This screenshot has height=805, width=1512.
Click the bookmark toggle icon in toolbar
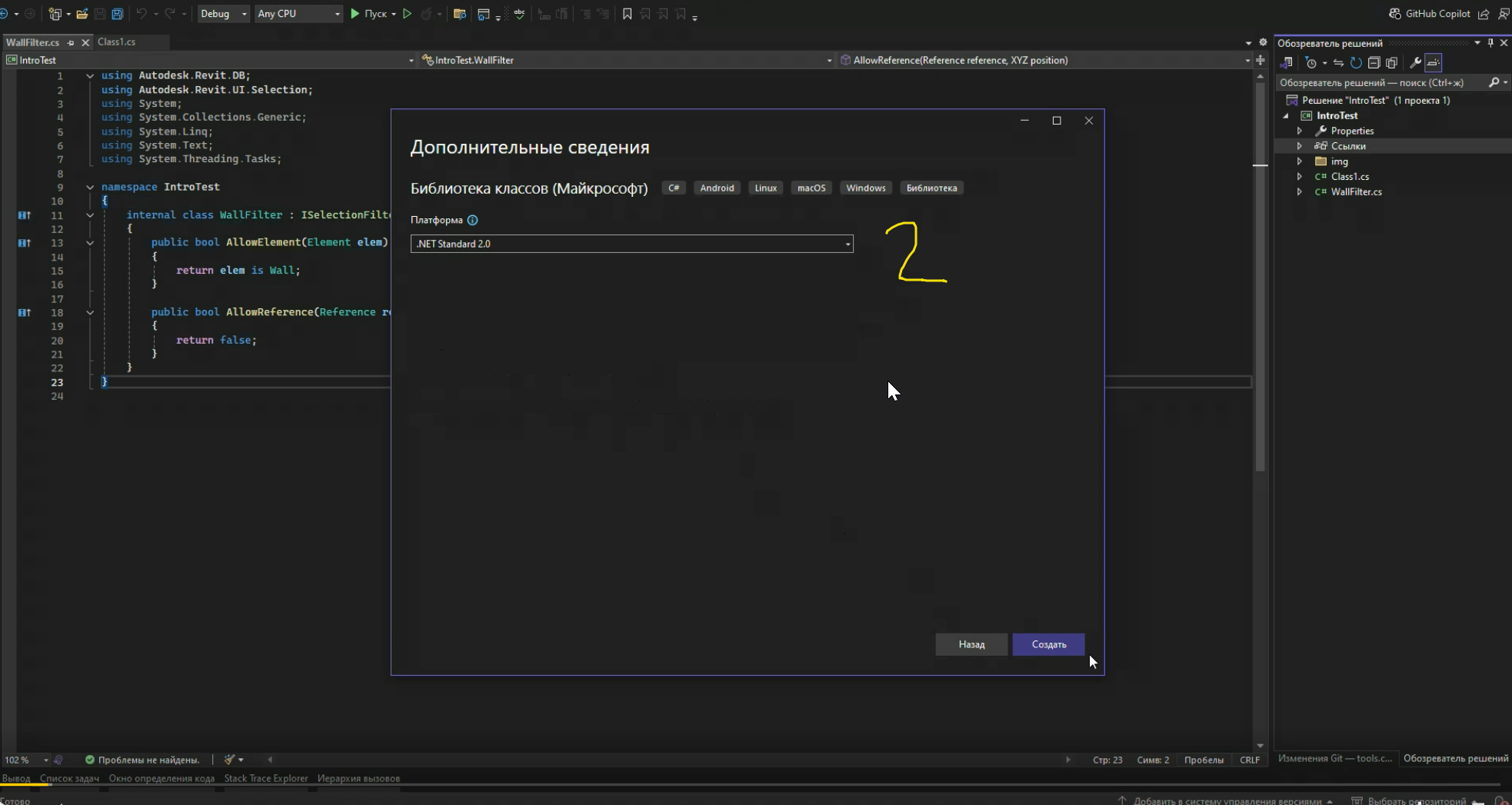[x=627, y=14]
